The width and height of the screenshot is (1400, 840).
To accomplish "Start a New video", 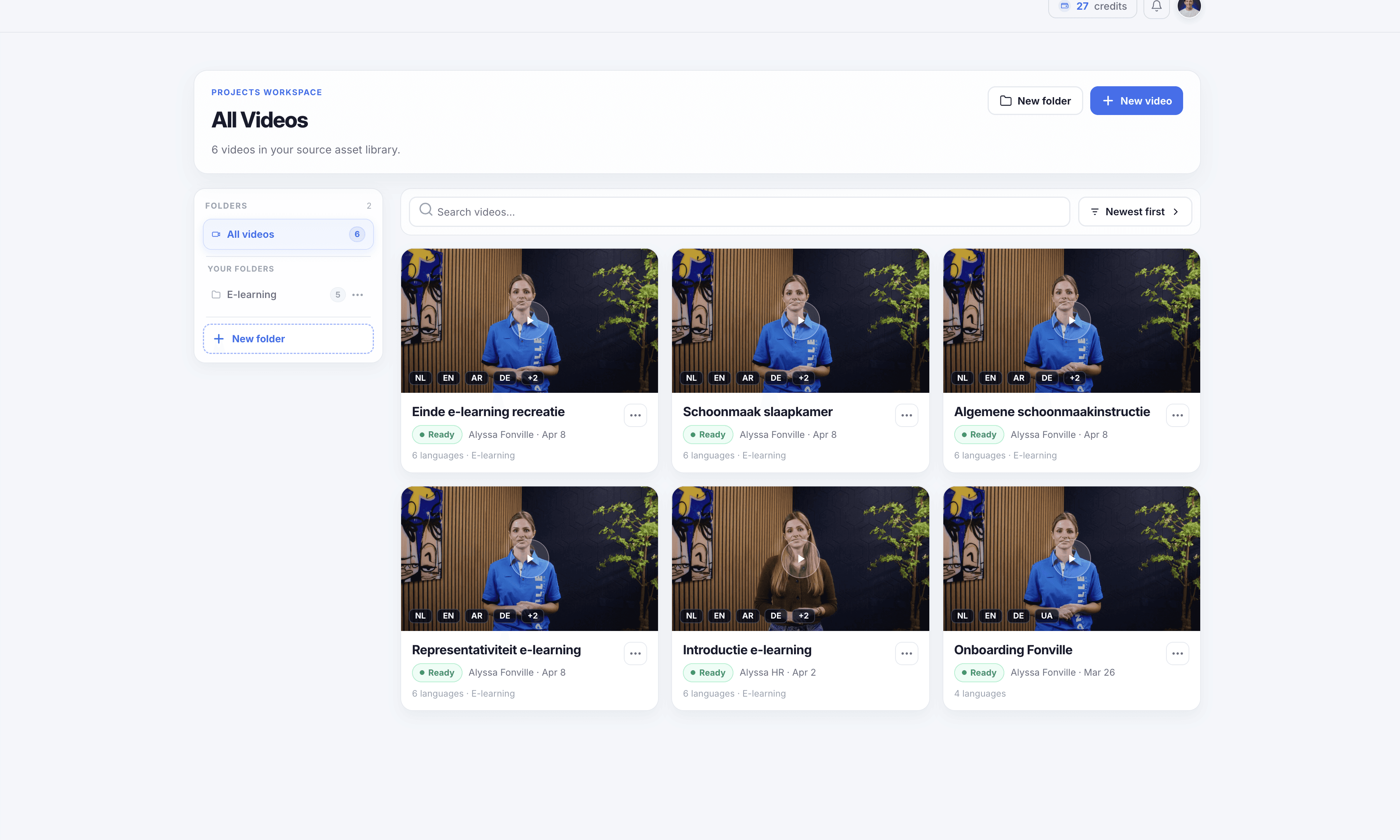I will click(x=1136, y=101).
